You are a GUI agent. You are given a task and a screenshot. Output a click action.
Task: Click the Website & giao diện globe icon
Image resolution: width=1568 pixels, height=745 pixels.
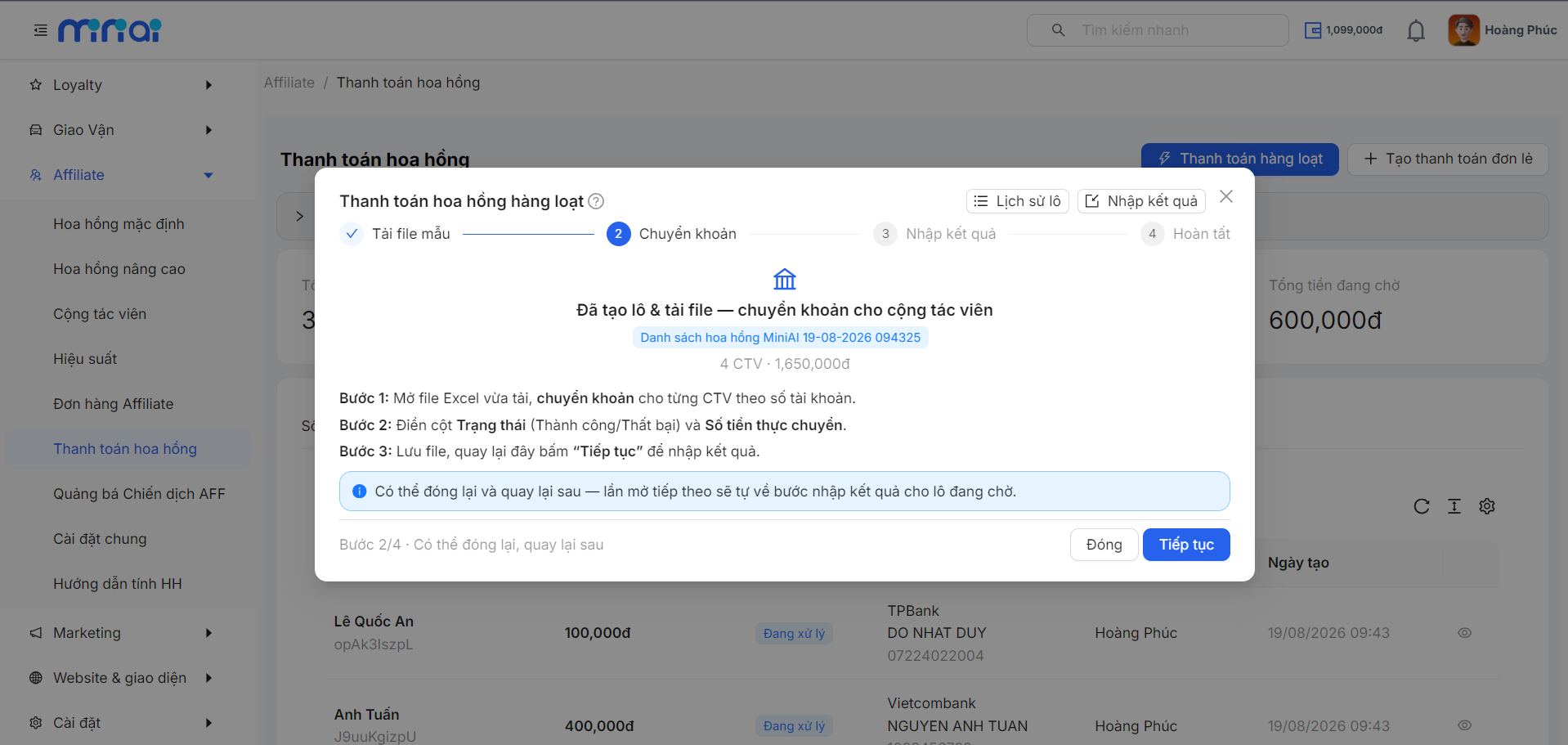(x=36, y=678)
